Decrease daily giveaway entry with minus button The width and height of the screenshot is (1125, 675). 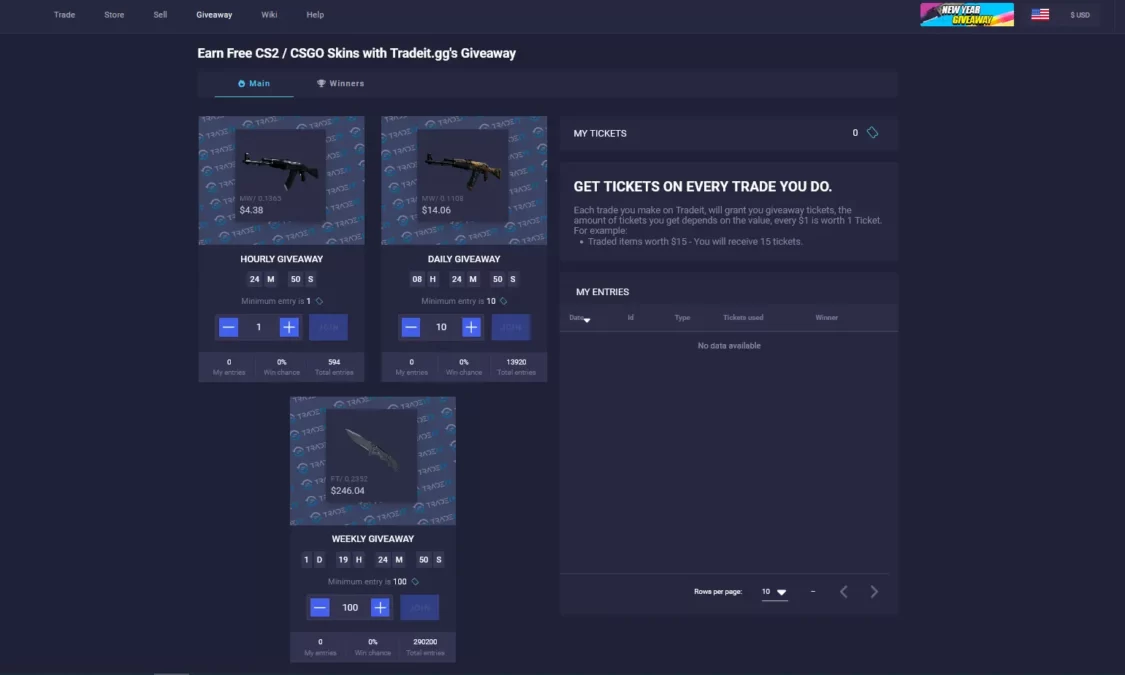pyautogui.click(x=411, y=327)
